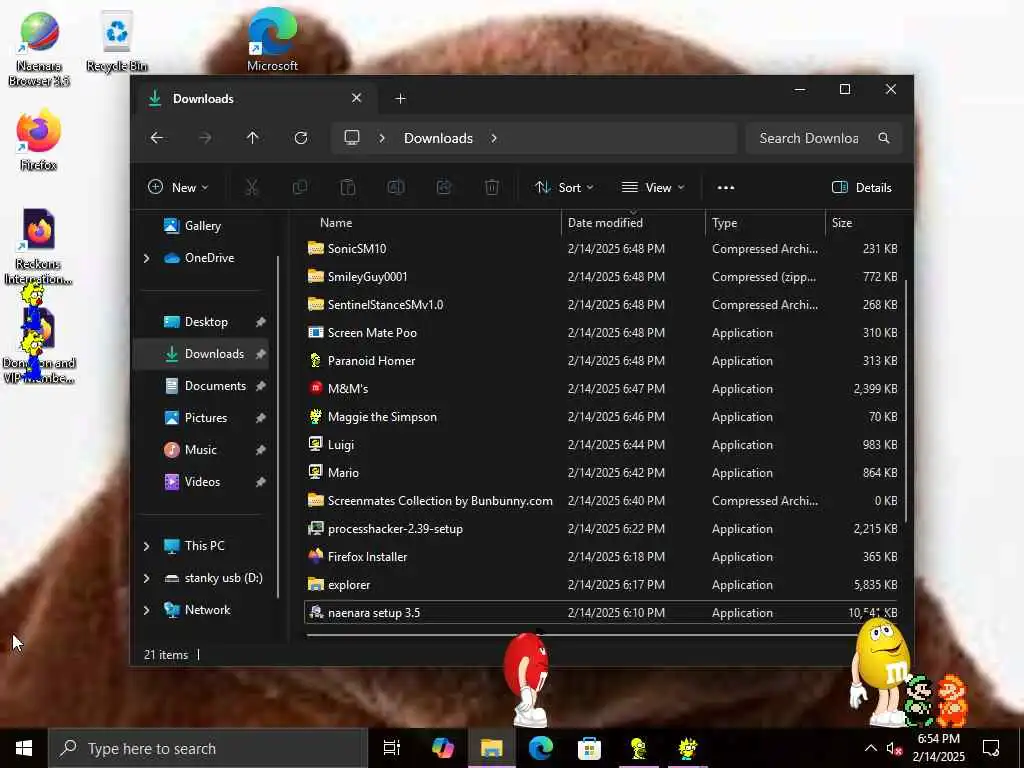Select Videos in navigation pane
This screenshot has height=768, width=1024.
pos(202,482)
